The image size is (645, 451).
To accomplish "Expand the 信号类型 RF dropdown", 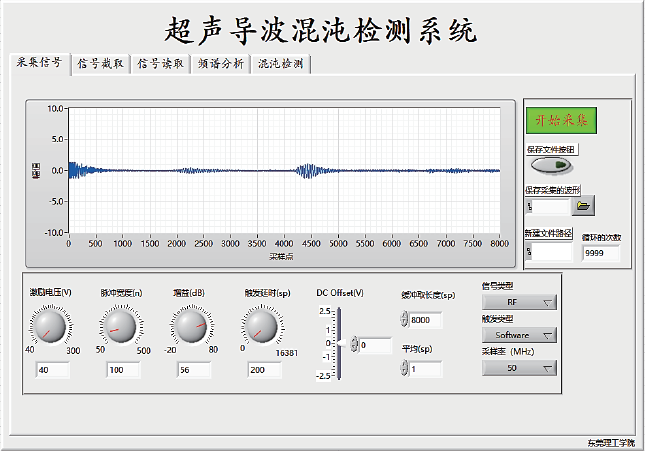I will [x=518, y=302].
